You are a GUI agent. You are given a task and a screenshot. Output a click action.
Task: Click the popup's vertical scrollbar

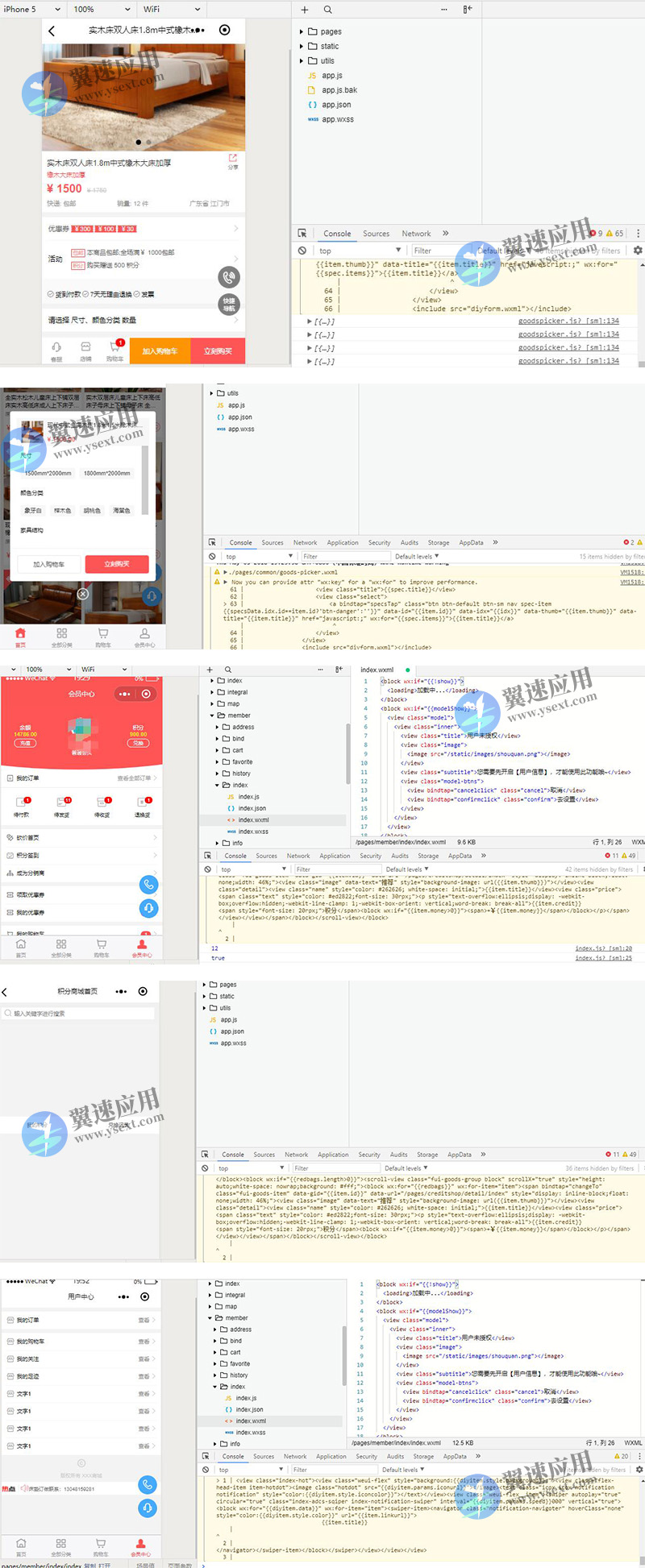[145, 479]
